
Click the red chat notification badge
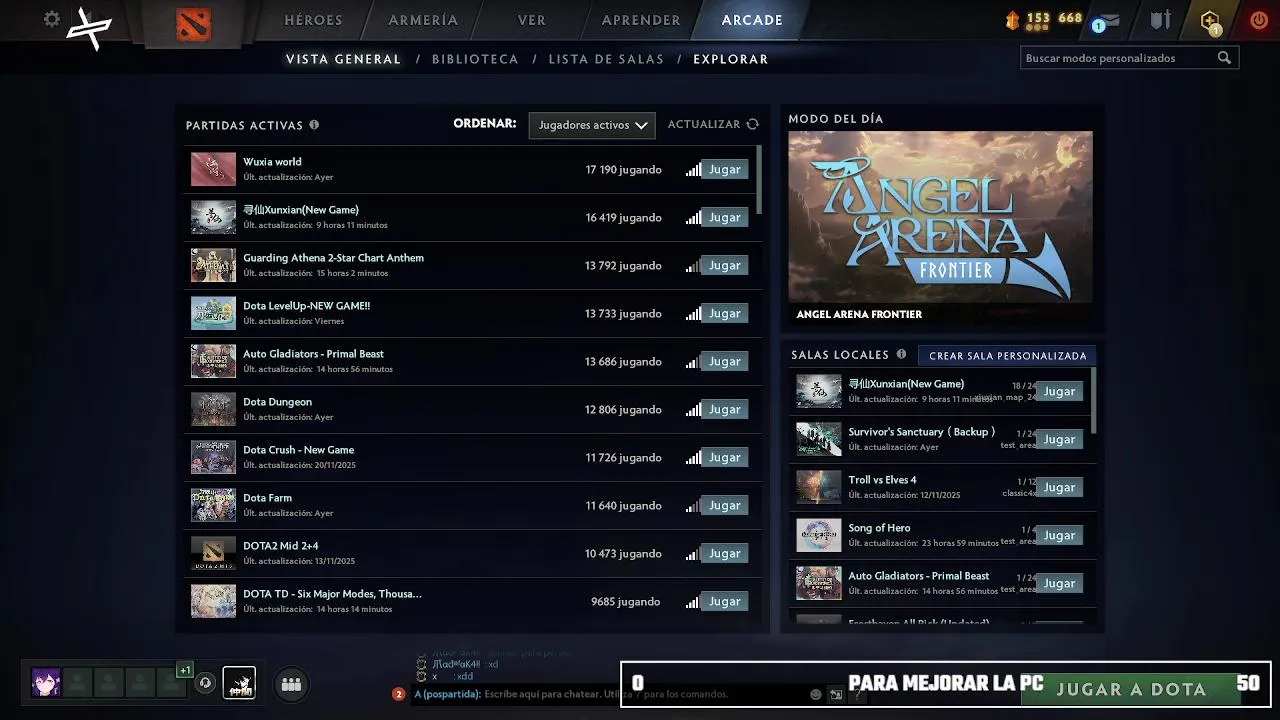(399, 694)
